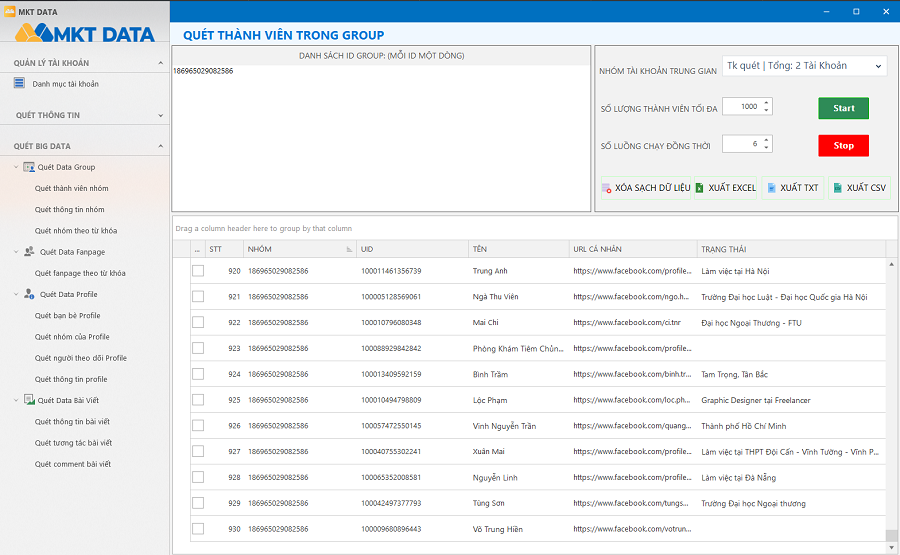The image size is (900, 555).
Task: Click the Quét Data Profile user icon
Action: click(x=29, y=294)
